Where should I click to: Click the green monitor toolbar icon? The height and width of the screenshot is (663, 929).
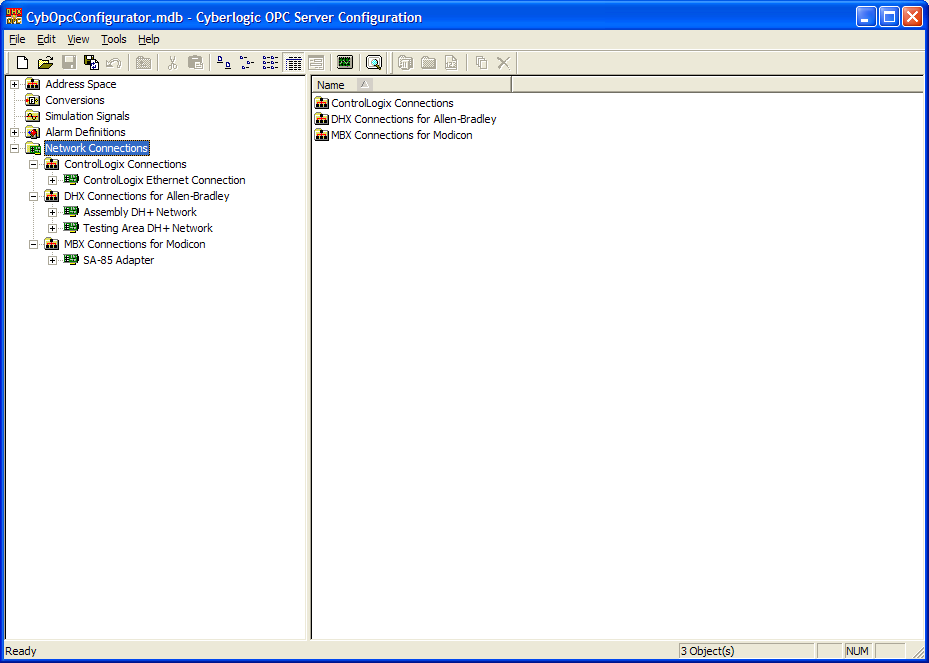click(345, 62)
